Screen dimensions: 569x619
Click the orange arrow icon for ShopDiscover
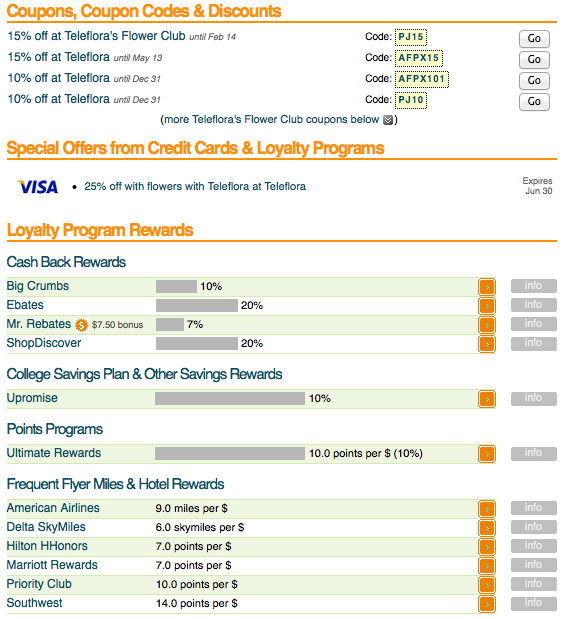point(487,344)
